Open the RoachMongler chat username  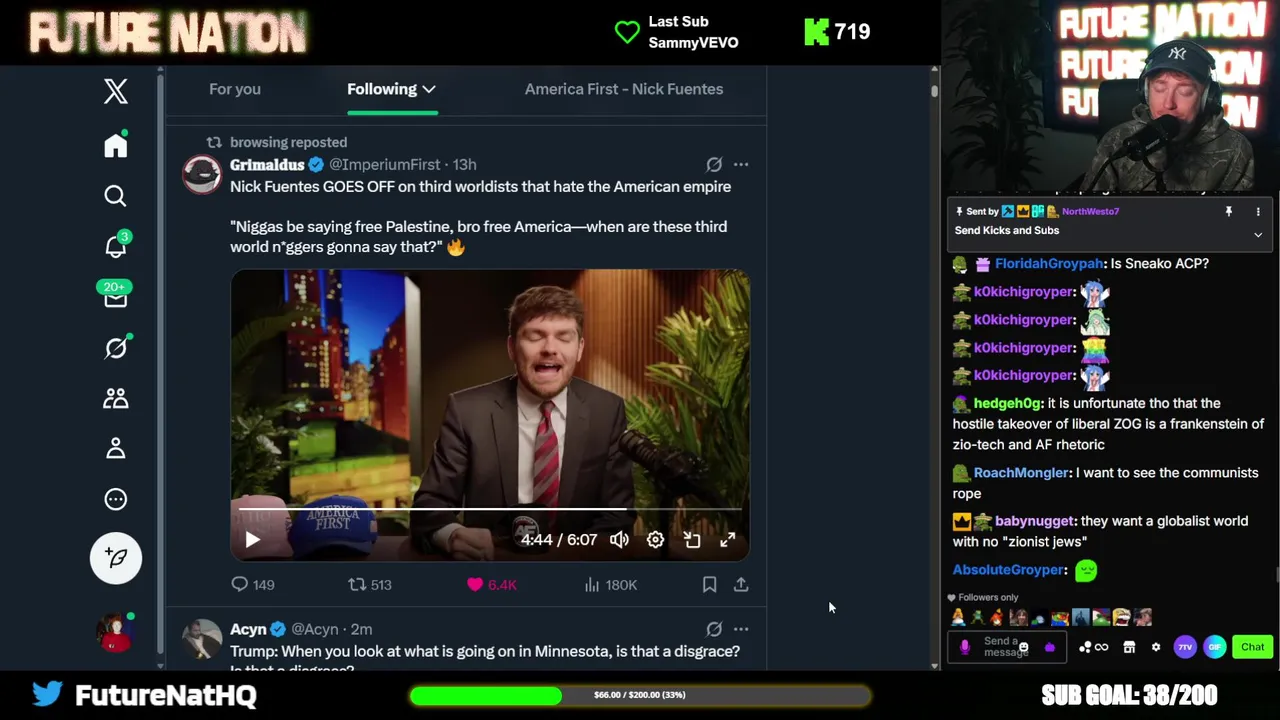point(1021,473)
